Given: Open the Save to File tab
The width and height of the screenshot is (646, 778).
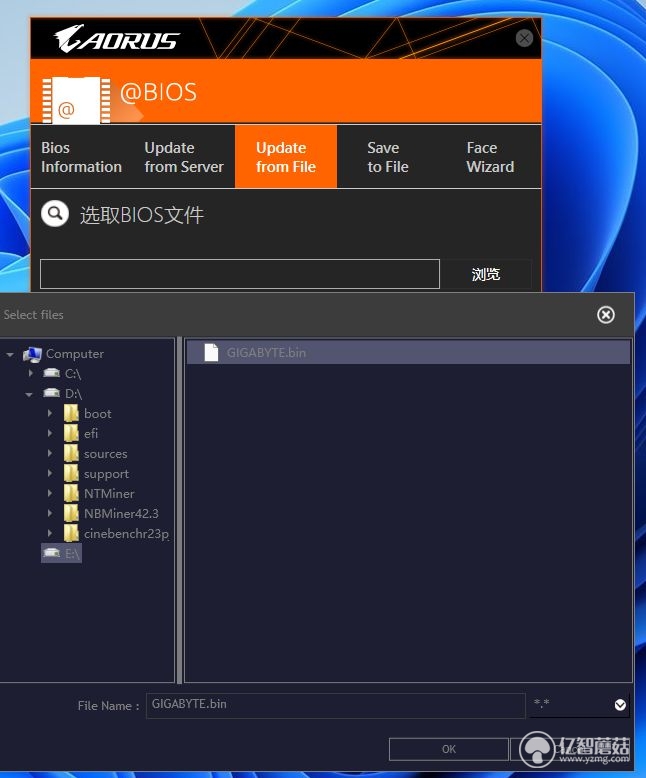Looking at the screenshot, I should point(388,157).
